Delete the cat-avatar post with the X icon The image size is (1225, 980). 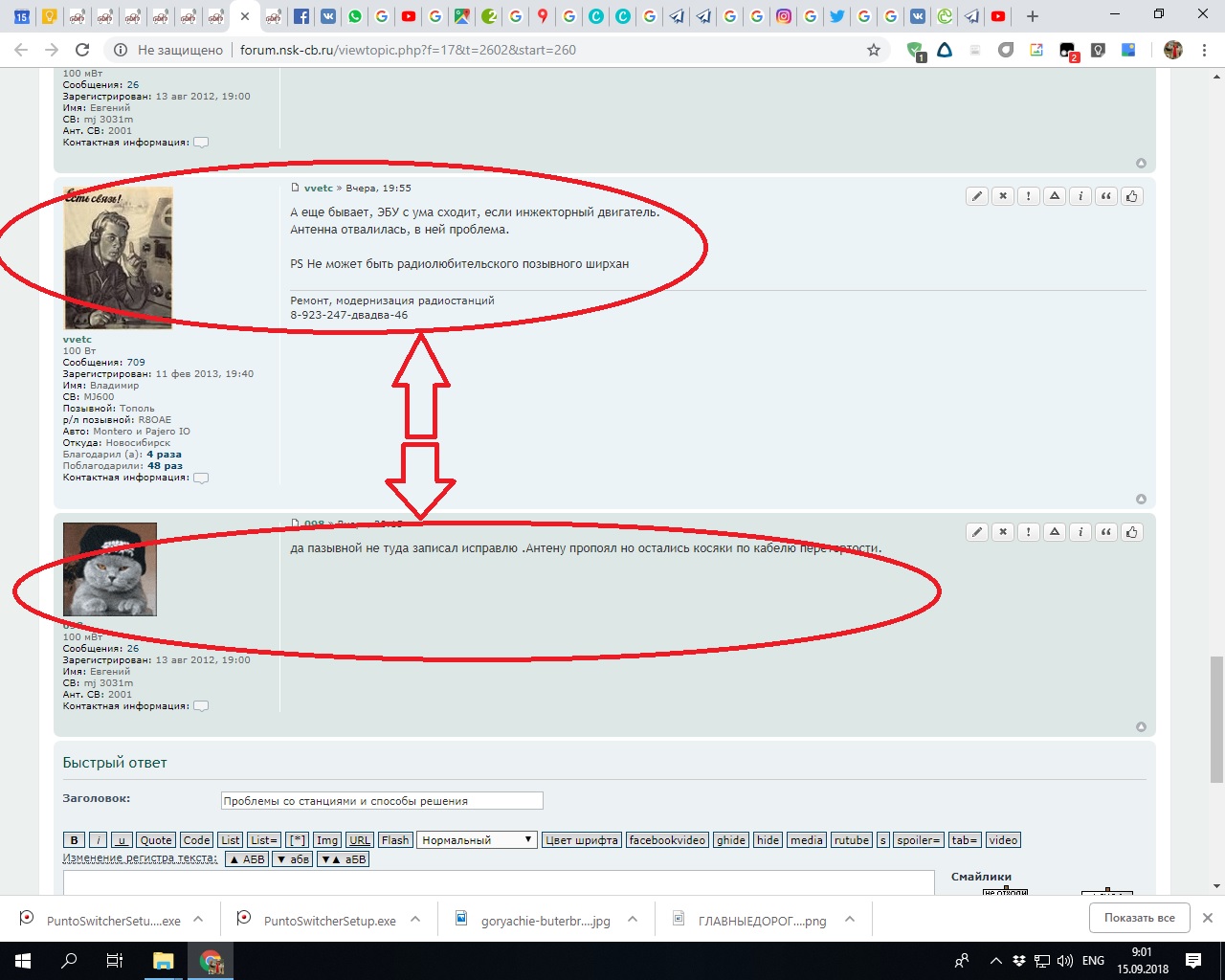pos(1003,532)
